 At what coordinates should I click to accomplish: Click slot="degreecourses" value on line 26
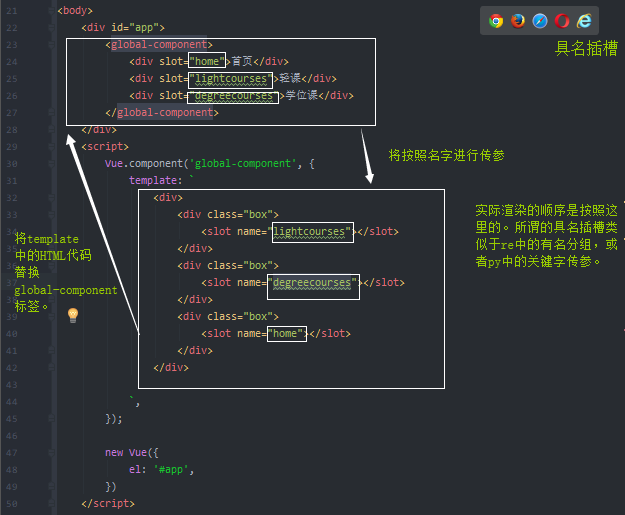(234, 96)
